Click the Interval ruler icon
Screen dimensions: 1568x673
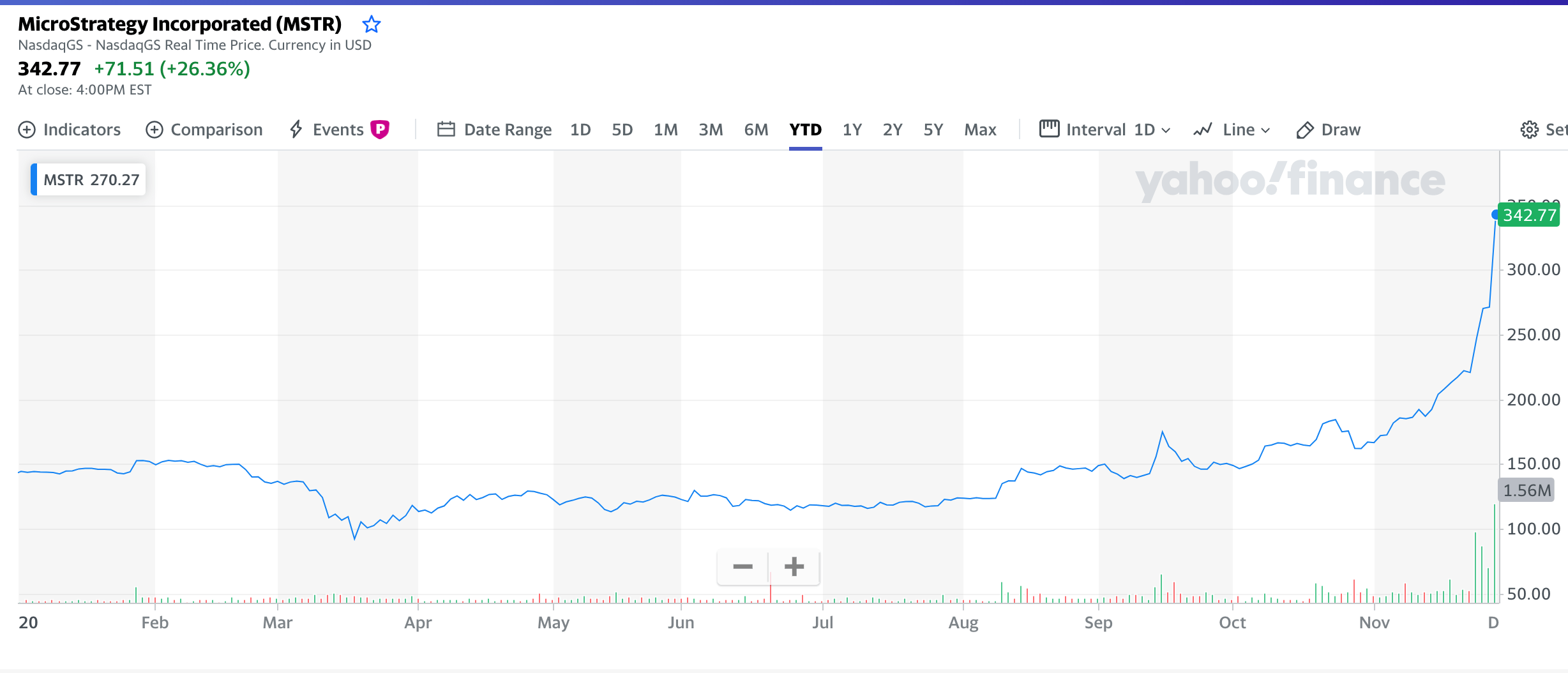pos(1050,129)
